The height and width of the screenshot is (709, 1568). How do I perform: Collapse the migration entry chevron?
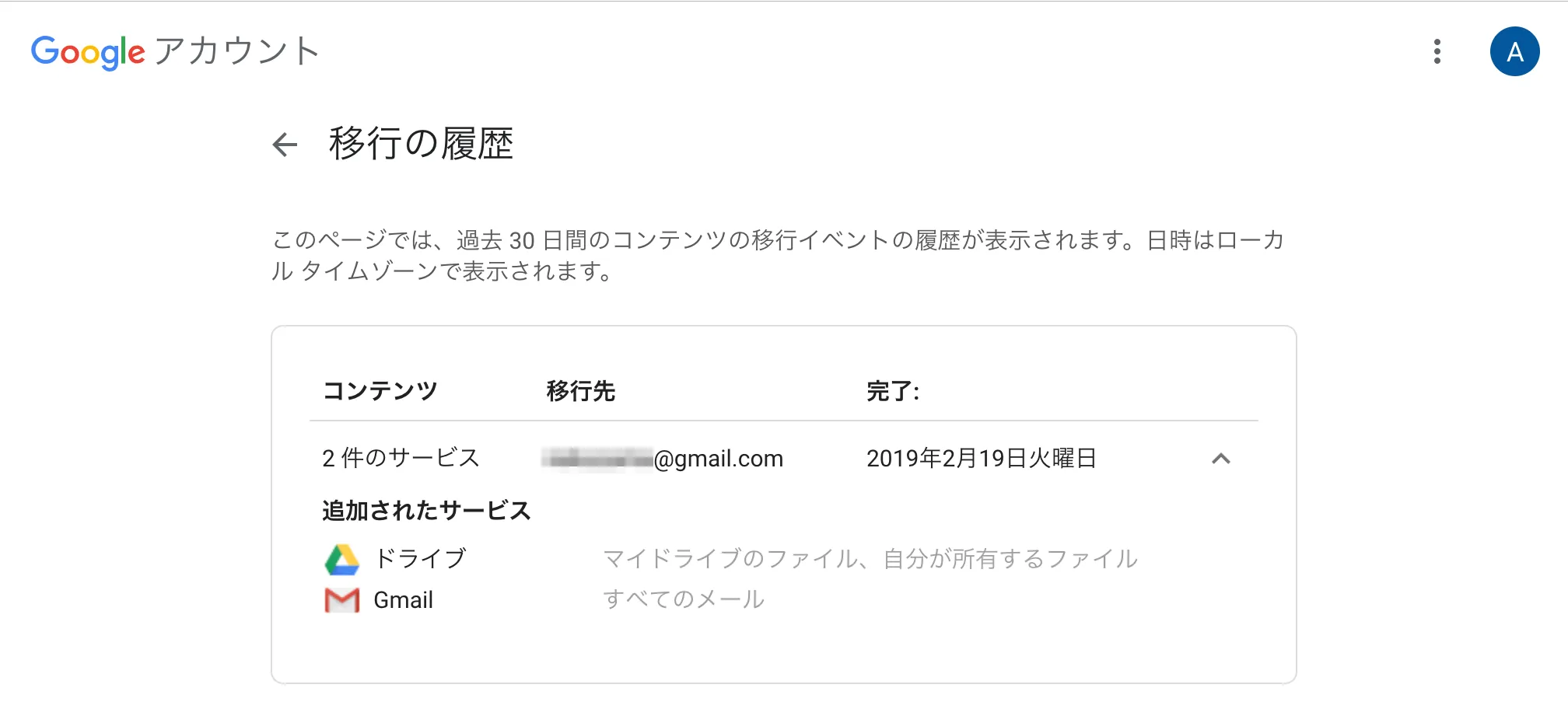[1221, 459]
